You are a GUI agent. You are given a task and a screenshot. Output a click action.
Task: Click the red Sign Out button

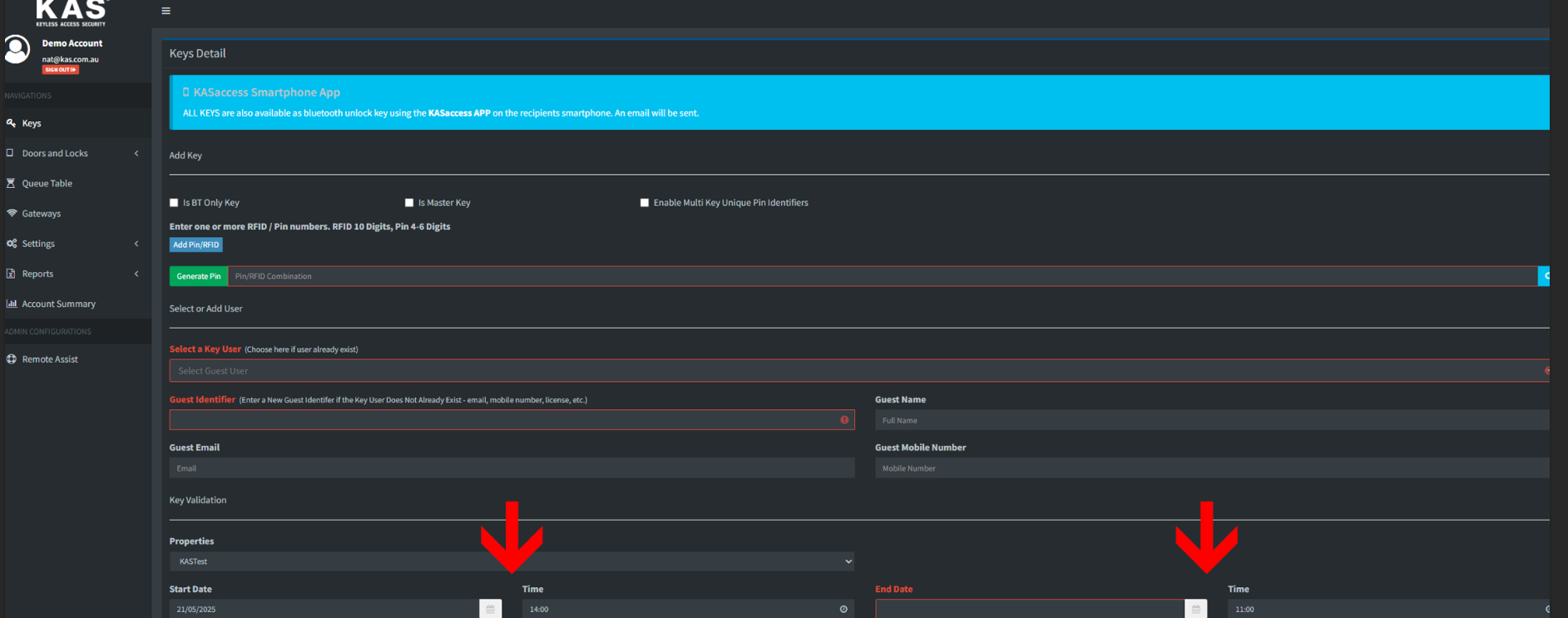click(x=61, y=70)
